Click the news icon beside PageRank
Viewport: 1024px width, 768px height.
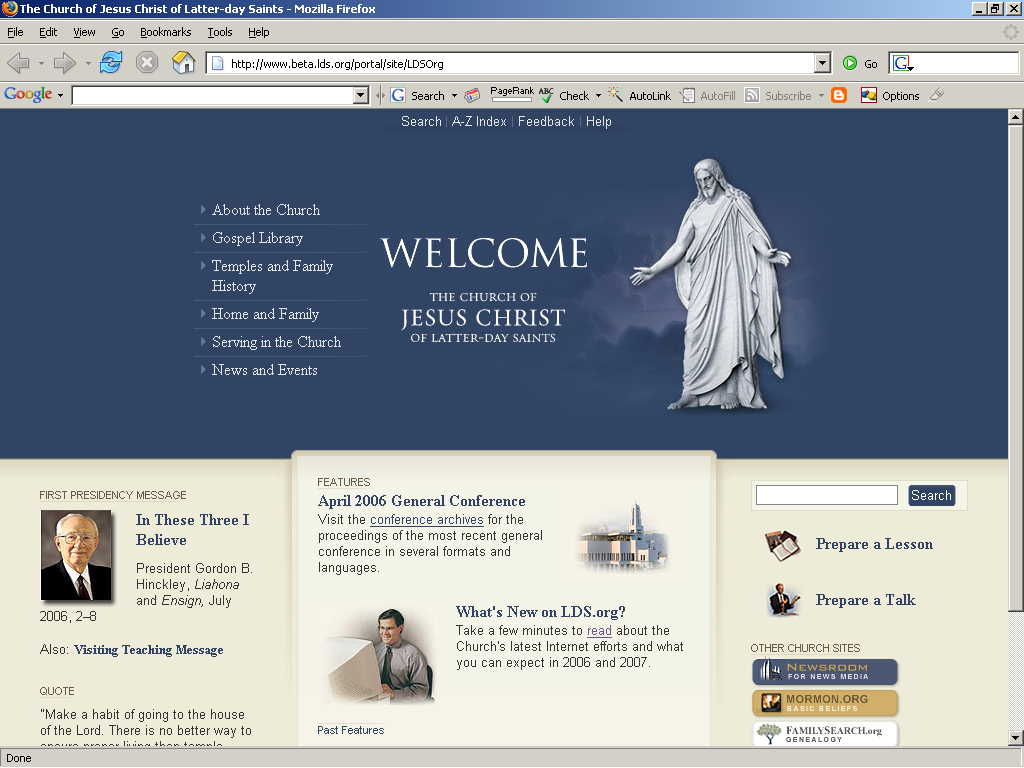point(472,96)
